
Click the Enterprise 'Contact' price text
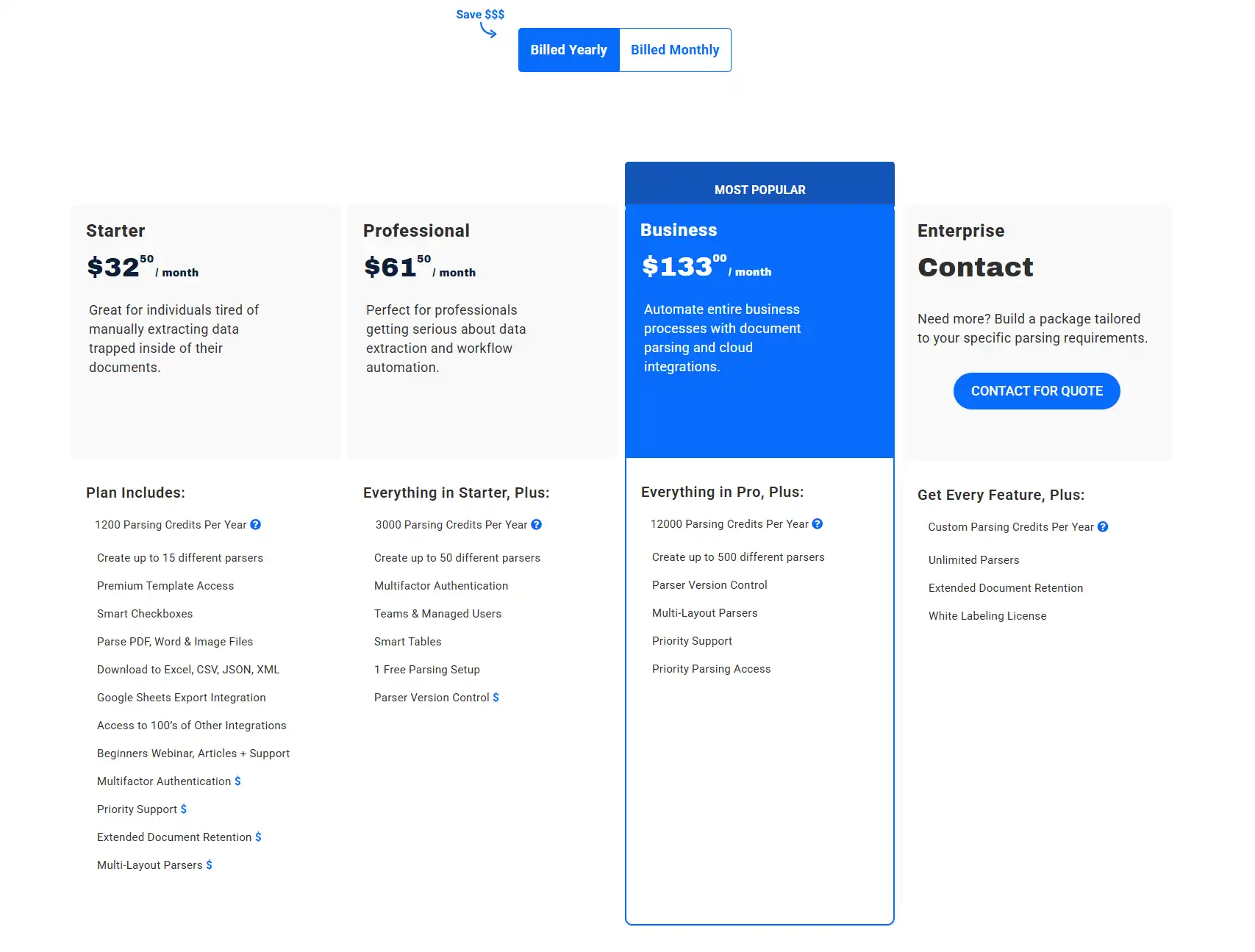pyautogui.click(x=976, y=267)
